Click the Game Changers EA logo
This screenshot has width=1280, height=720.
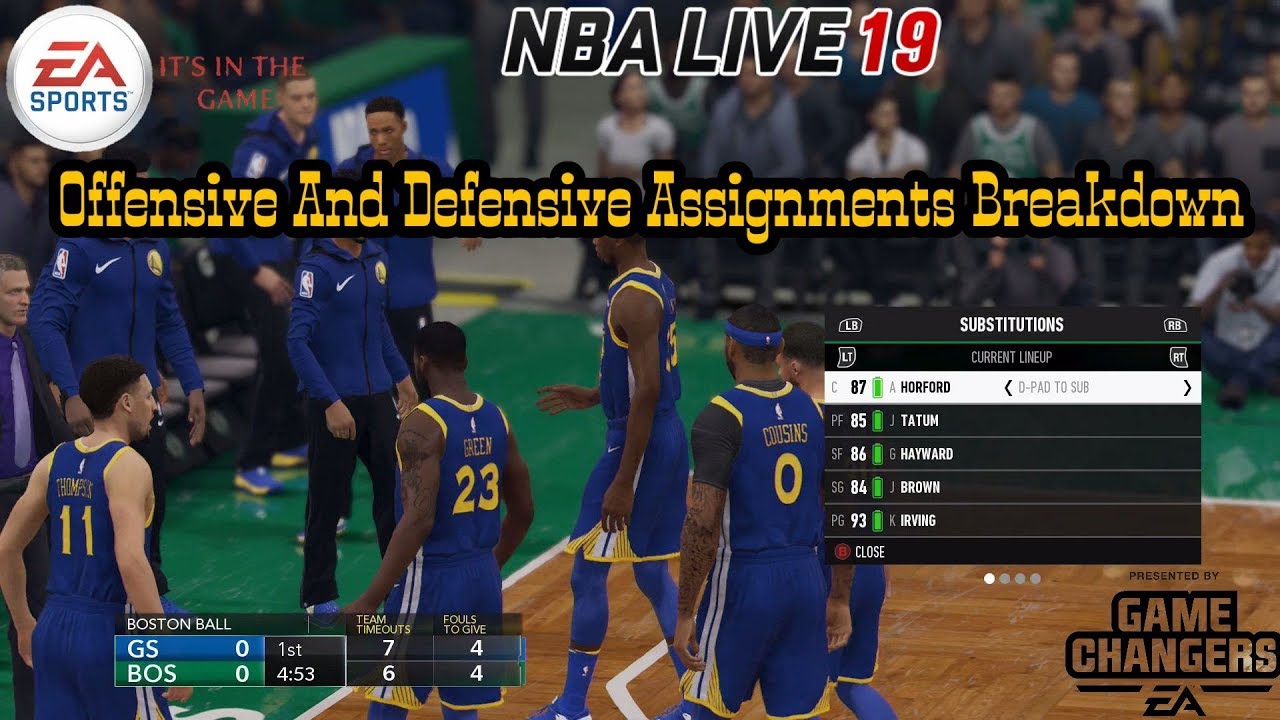(x=1172, y=654)
